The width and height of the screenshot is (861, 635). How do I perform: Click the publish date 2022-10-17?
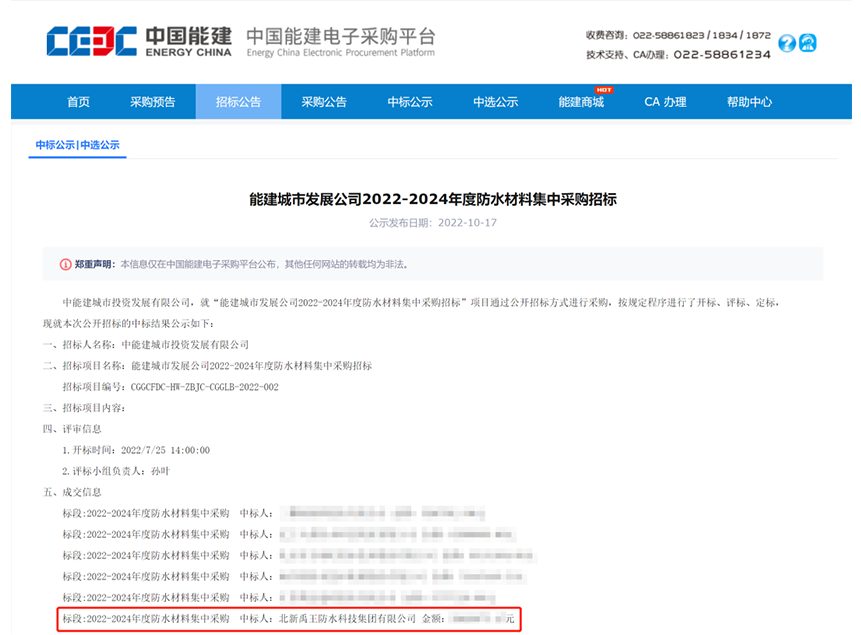(x=467, y=223)
